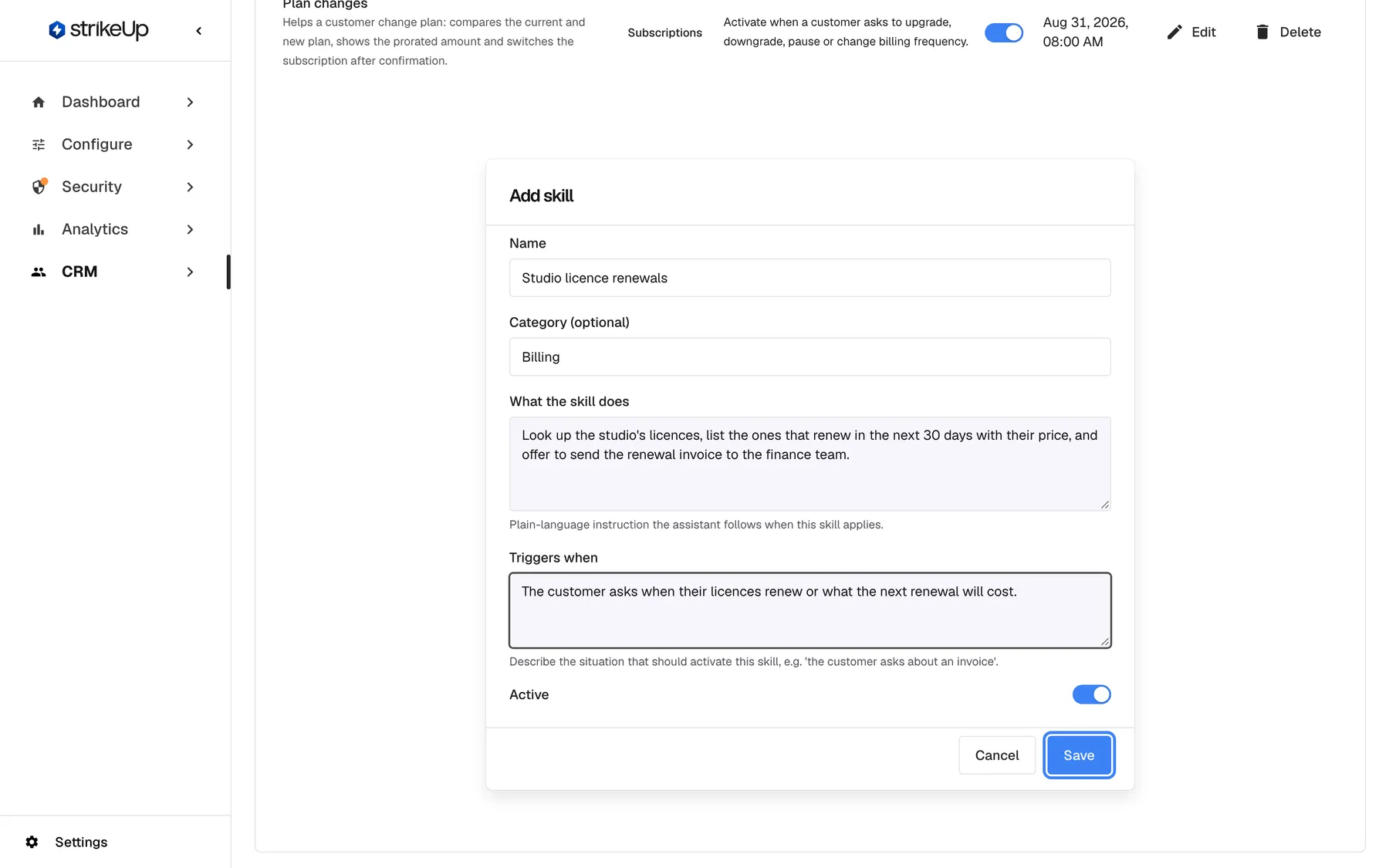Collapse the sidebar with the arrow icon

click(x=199, y=31)
